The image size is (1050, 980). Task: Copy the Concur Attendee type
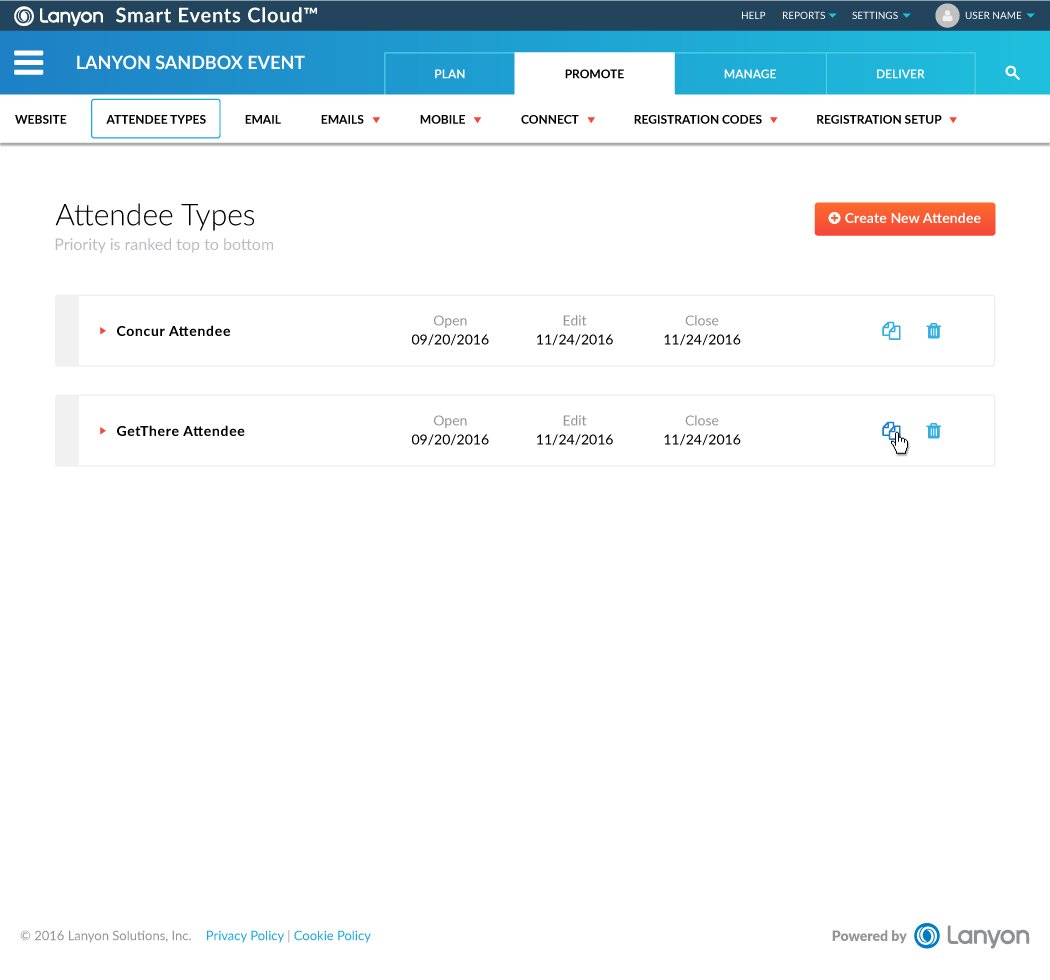click(x=891, y=330)
